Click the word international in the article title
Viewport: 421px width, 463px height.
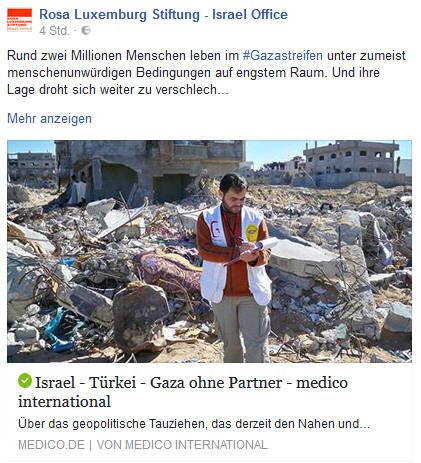click(64, 401)
